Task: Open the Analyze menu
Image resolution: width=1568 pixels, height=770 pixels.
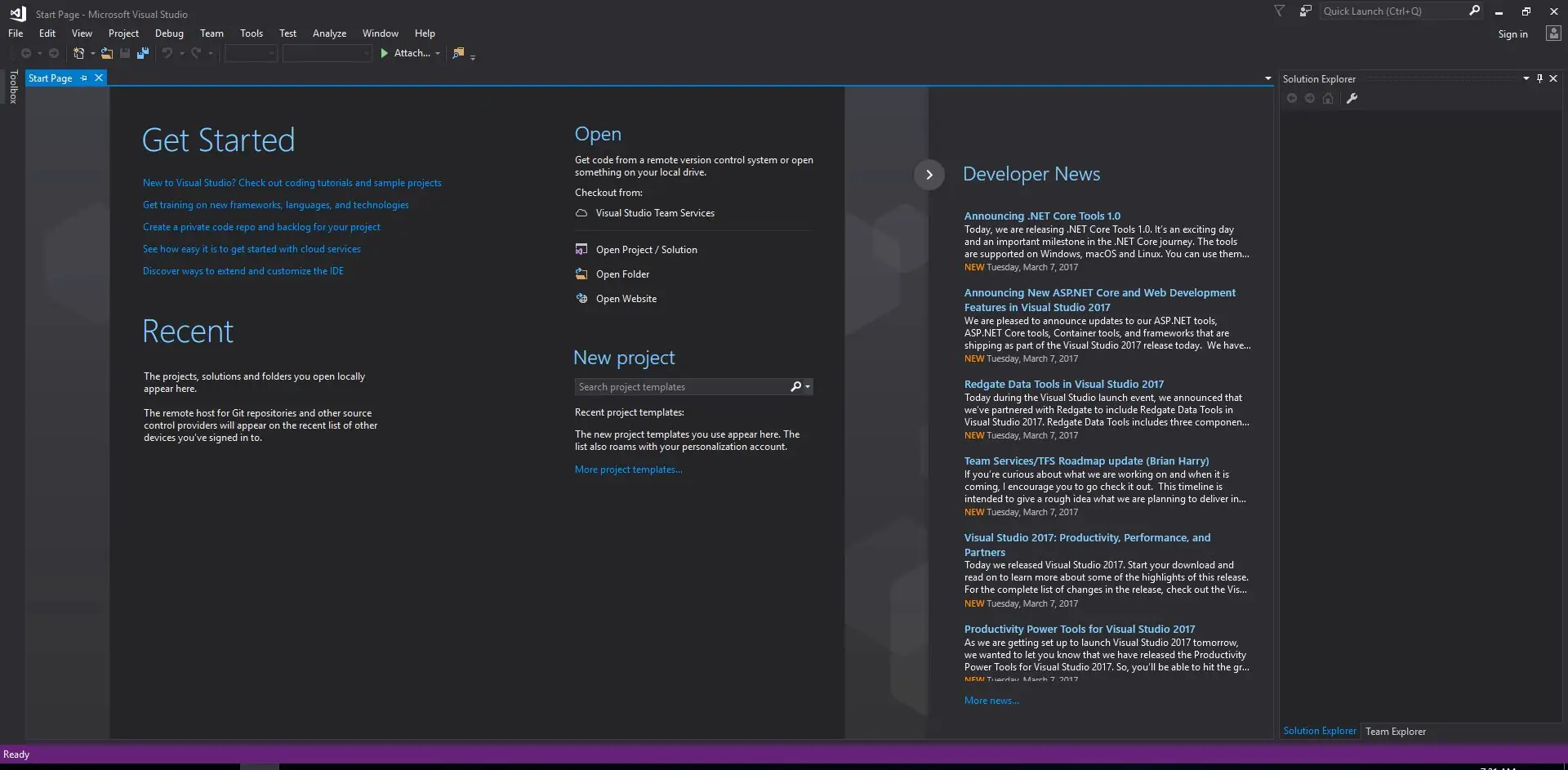Action: tap(329, 33)
